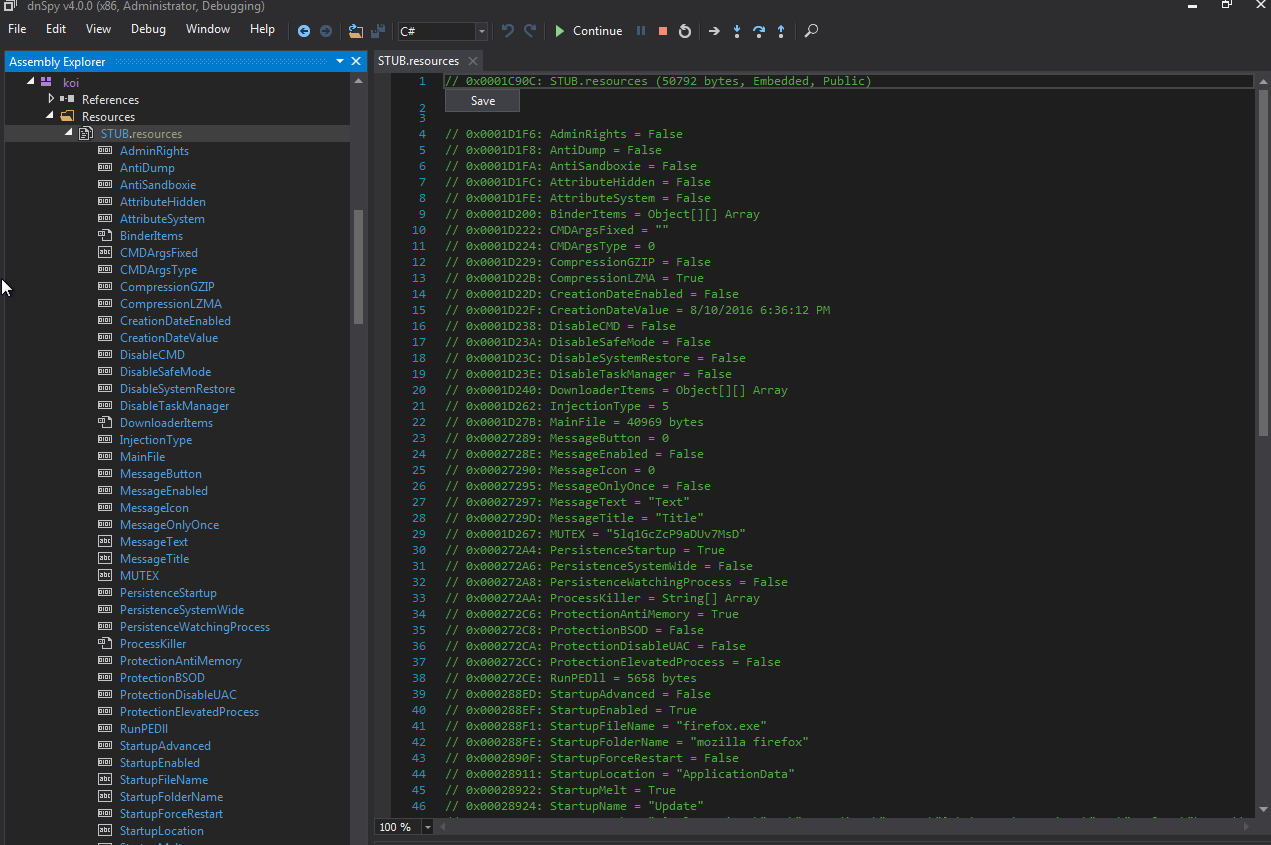Click the Continue debugging button
The image size is (1271, 845).
pos(588,31)
